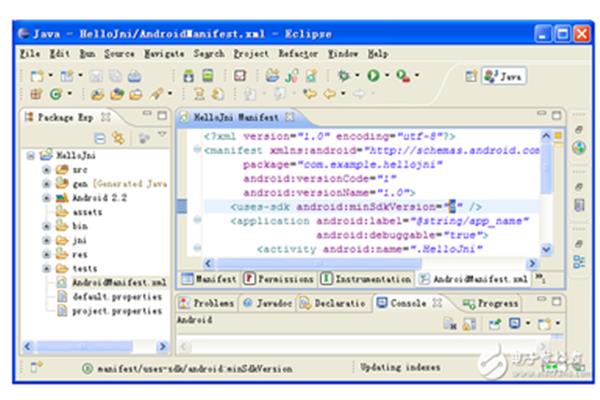Switch to the Permissions editor page tab
The image size is (600, 400).
pyautogui.click(x=279, y=279)
